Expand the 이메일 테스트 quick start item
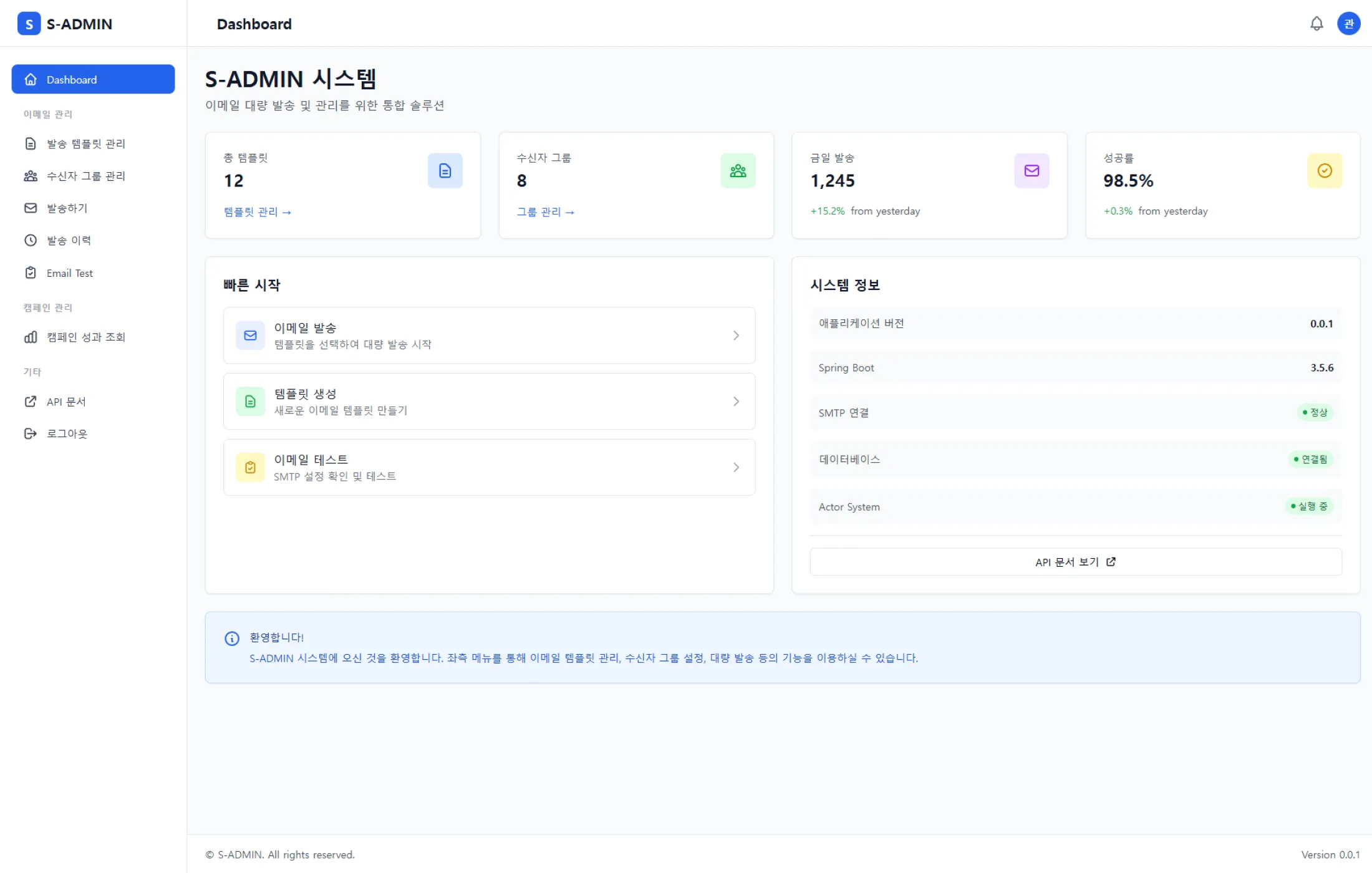Screen dimensions: 1372x873 pyautogui.click(x=489, y=467)
